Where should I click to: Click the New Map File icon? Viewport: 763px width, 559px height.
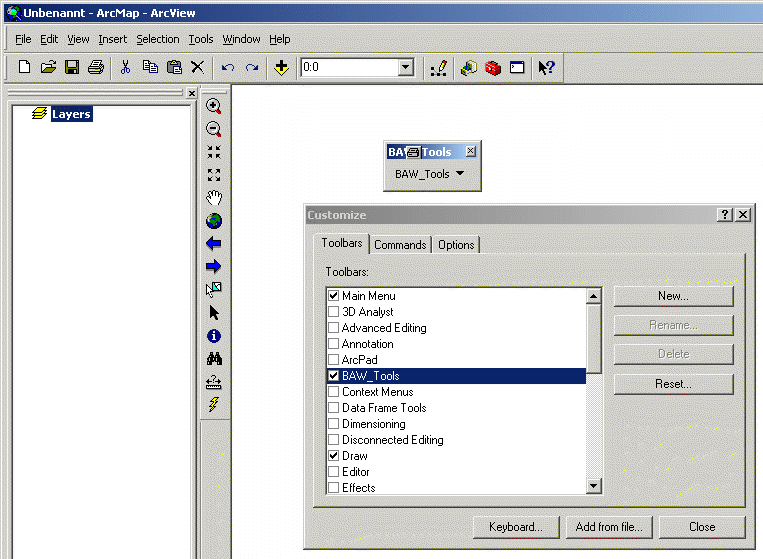pos(24,67)
